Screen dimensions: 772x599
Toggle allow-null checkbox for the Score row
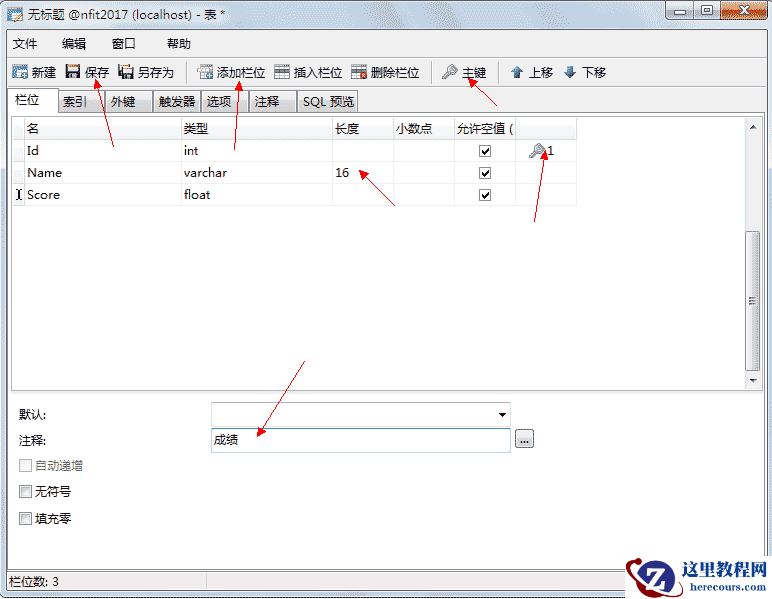[x=485, y=195]
